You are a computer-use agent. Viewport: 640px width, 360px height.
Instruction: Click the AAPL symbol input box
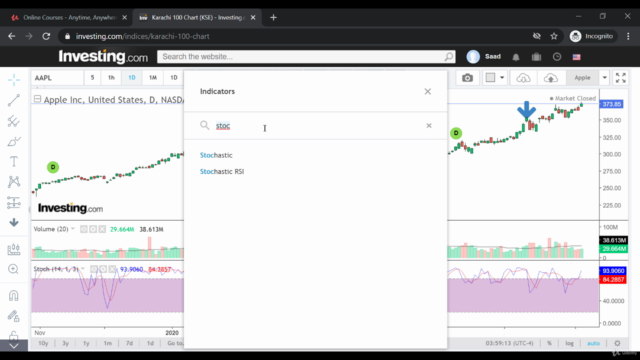pyautogui.click(x=57, y=78)
